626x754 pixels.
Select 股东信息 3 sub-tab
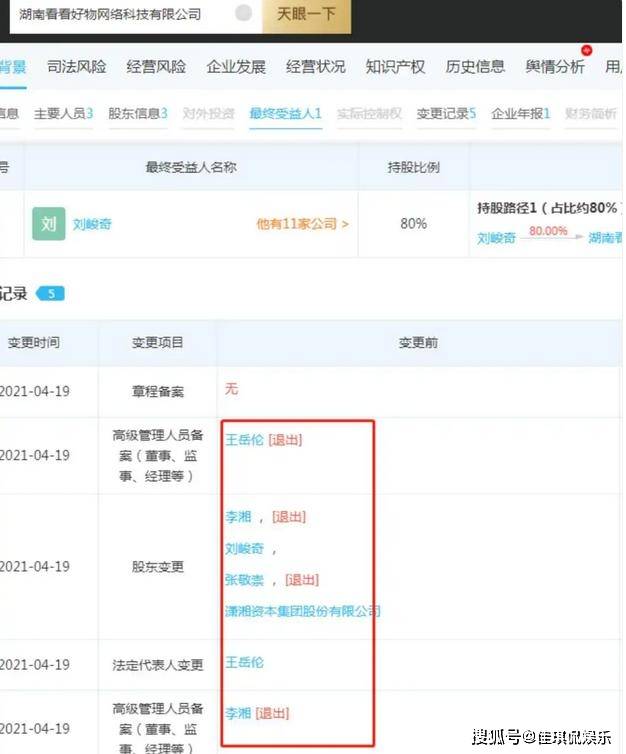coord(138,114)
